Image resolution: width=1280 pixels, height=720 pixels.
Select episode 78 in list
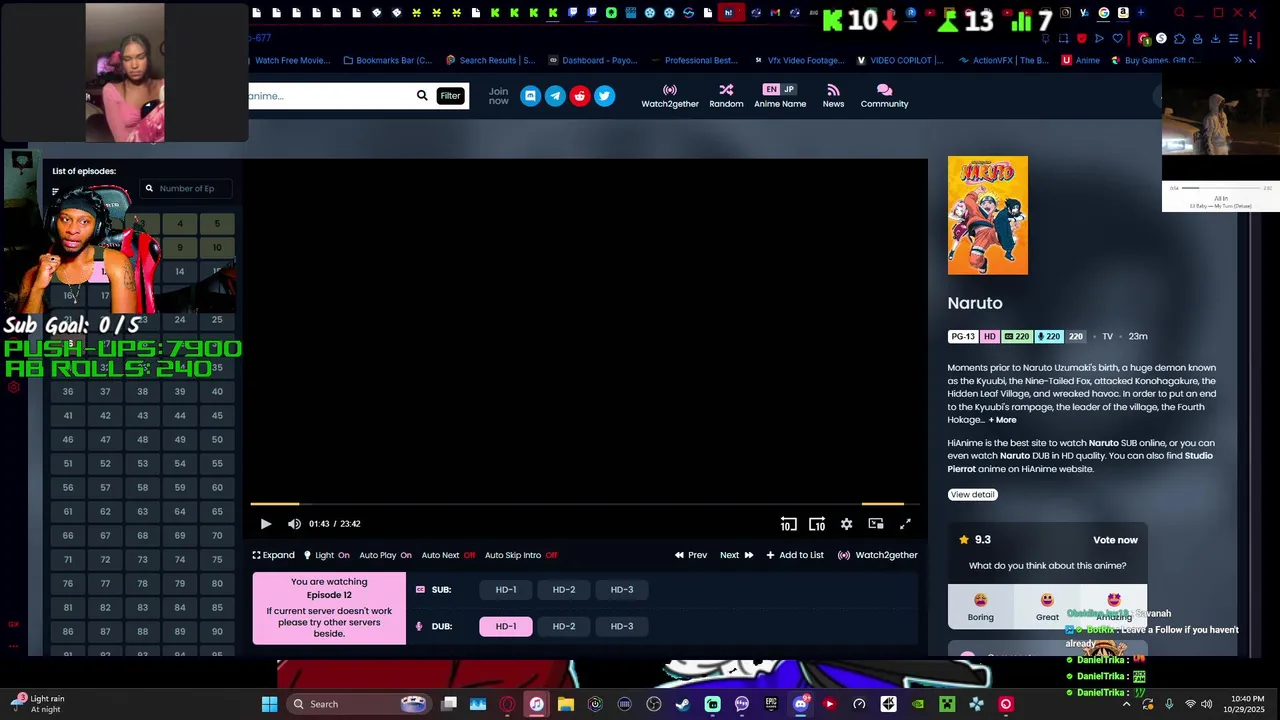(x=142, y=584)
